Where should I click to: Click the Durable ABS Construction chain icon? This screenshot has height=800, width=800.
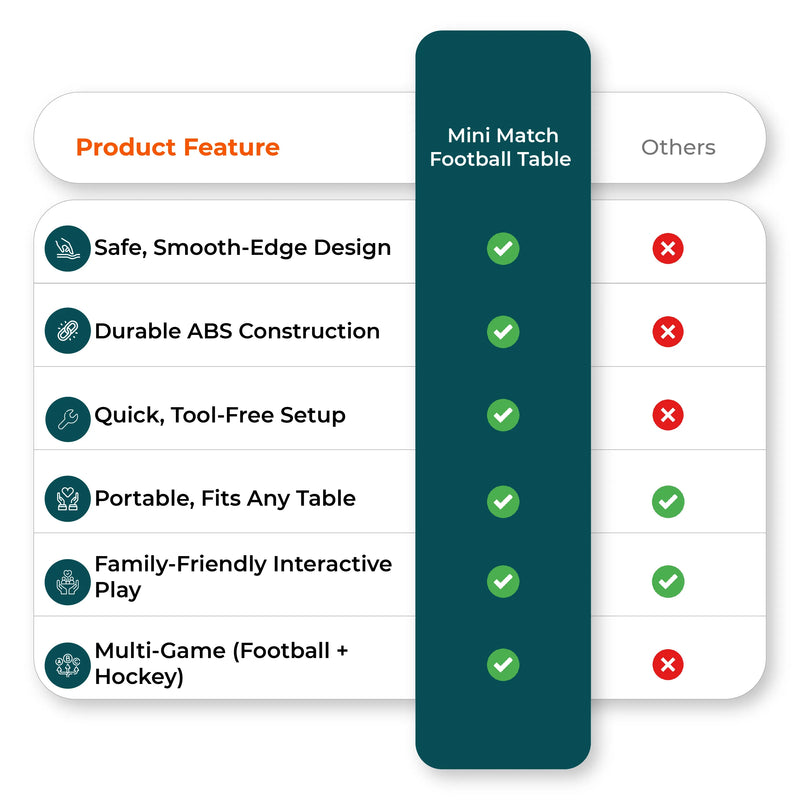(x=67, y=331)
